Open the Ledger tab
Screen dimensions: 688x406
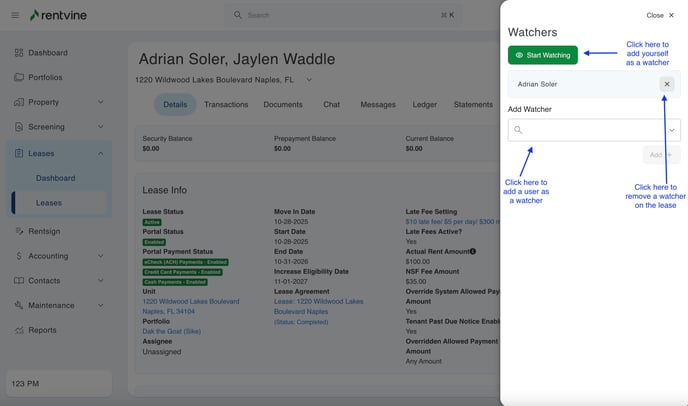(x=424, y=104)
